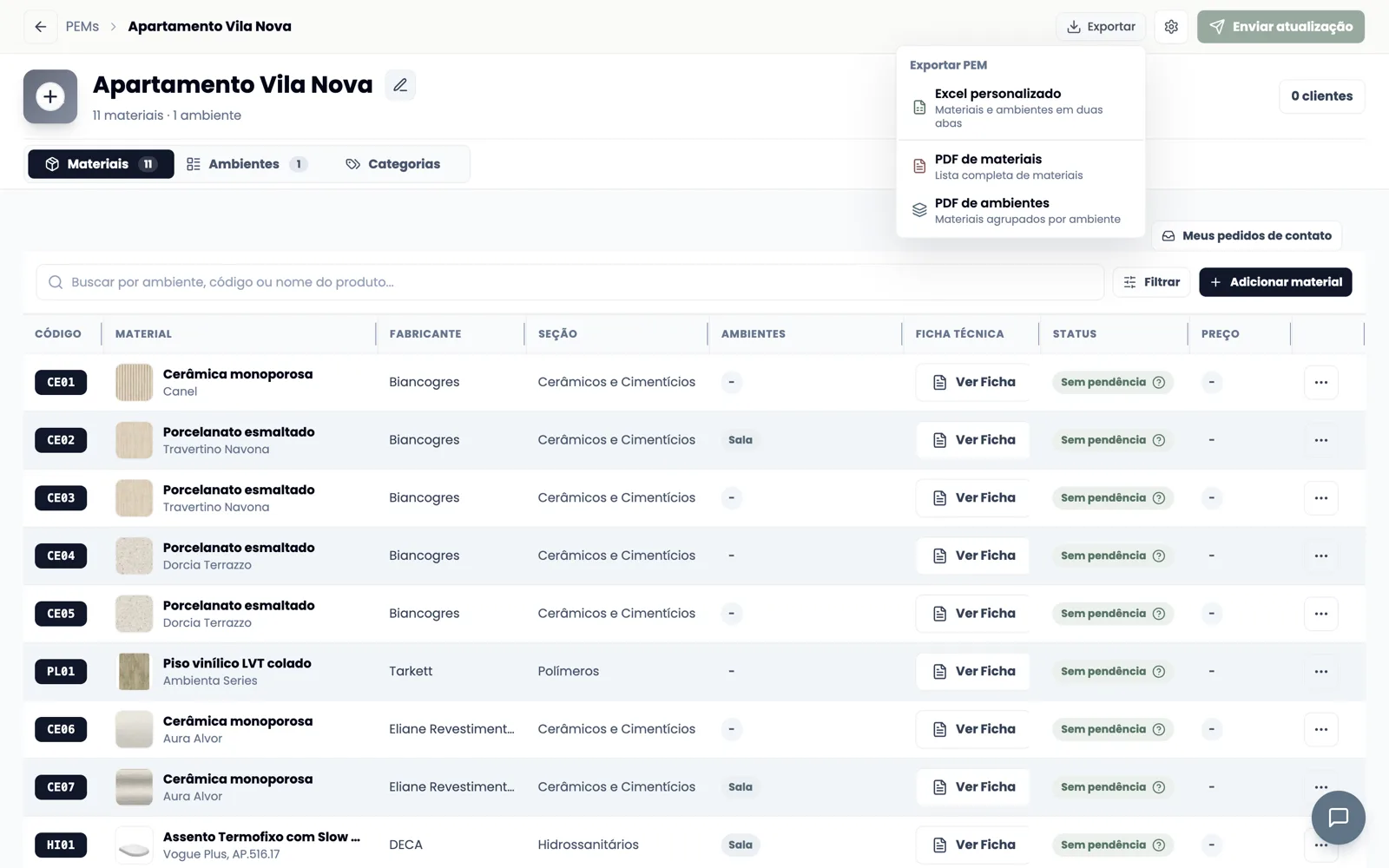Screen dimensions: 1389x868
Task: Click Cerâmica monoporosa Canel thumbnail
Action: point(134,382)
